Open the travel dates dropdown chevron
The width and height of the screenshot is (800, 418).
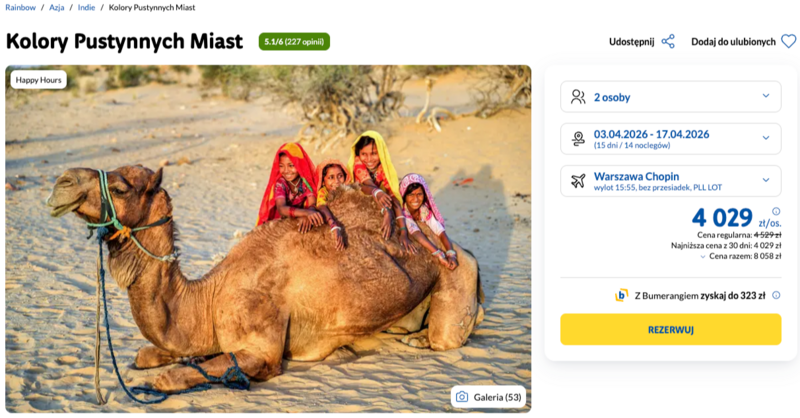[x=766, y=139]
